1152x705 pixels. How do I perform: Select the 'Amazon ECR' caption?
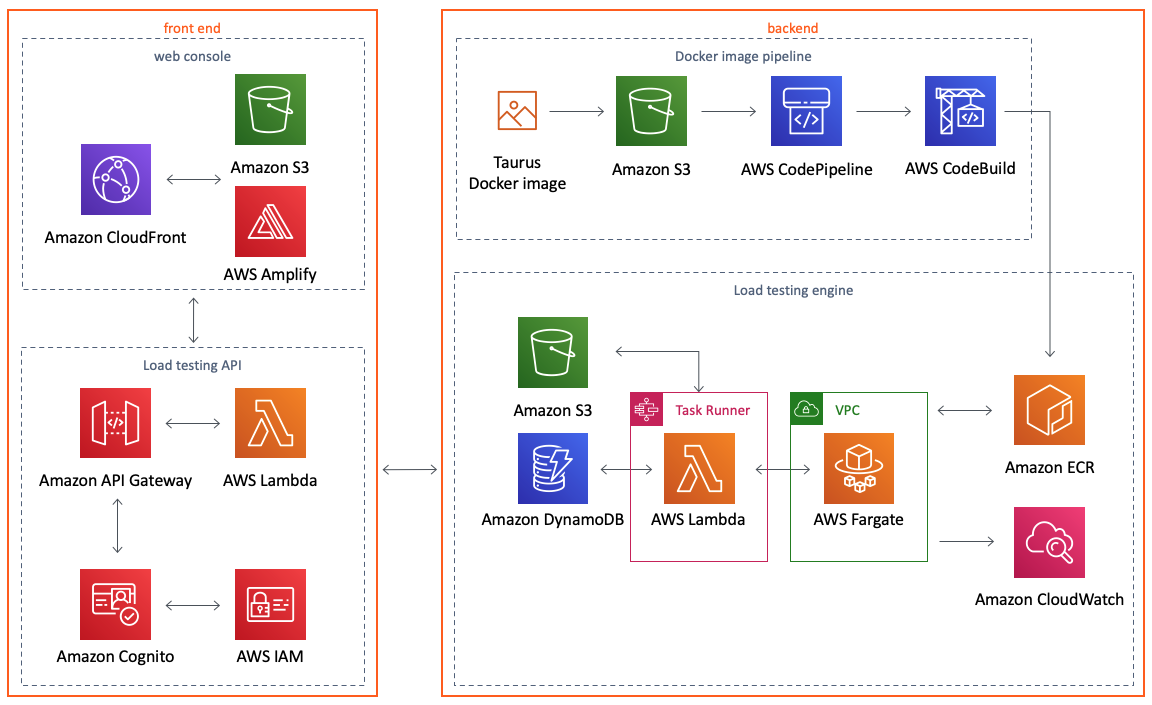pos(1050,467)
